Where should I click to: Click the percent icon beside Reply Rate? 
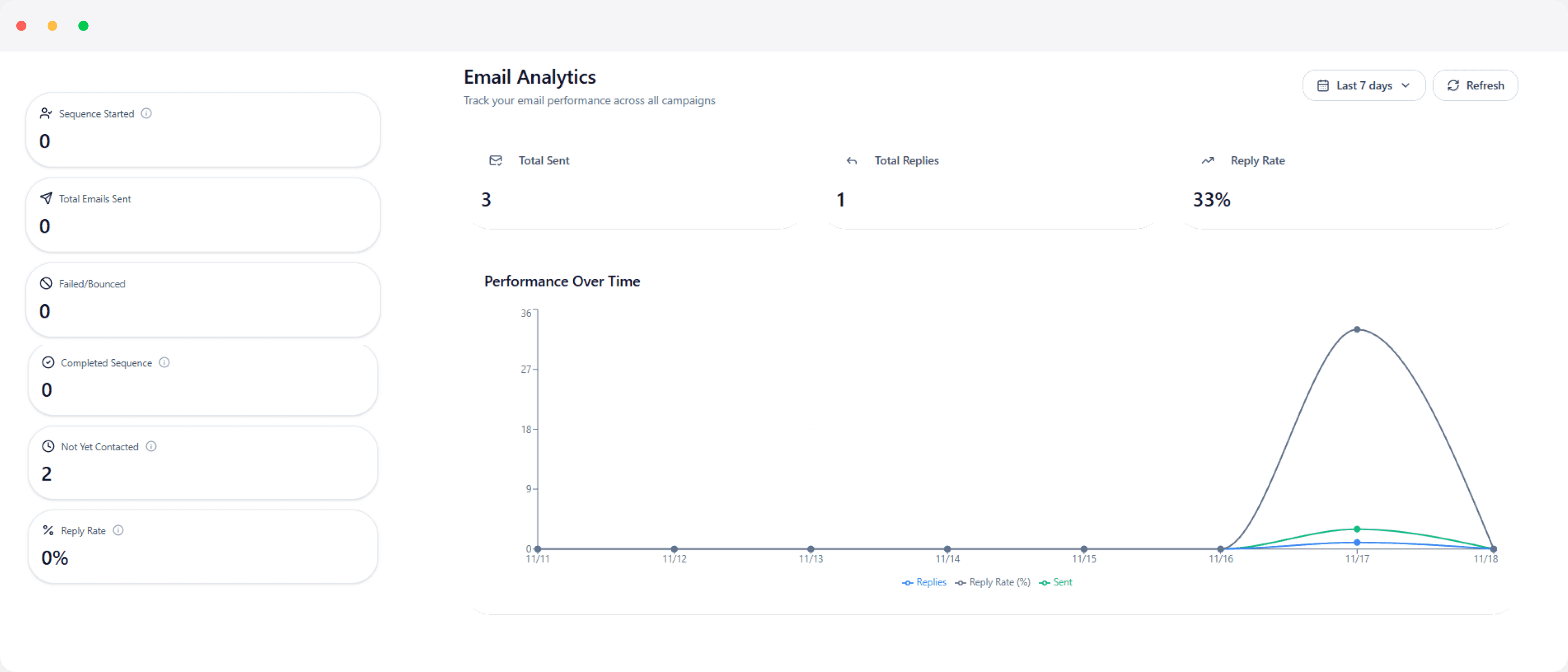point(48,530)
